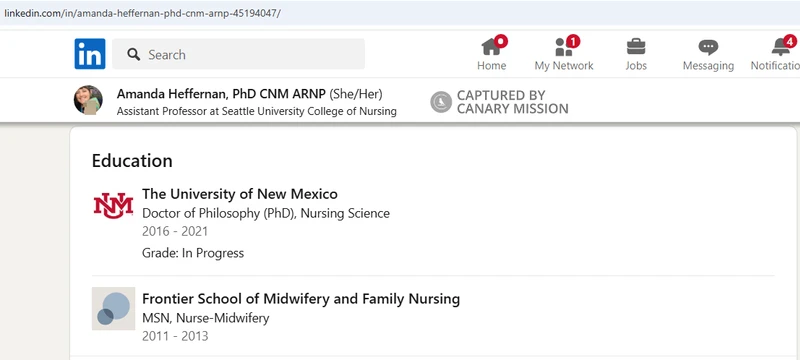Click the Jobs label in navigation
800x360 pixels.
tap(636, 65)
